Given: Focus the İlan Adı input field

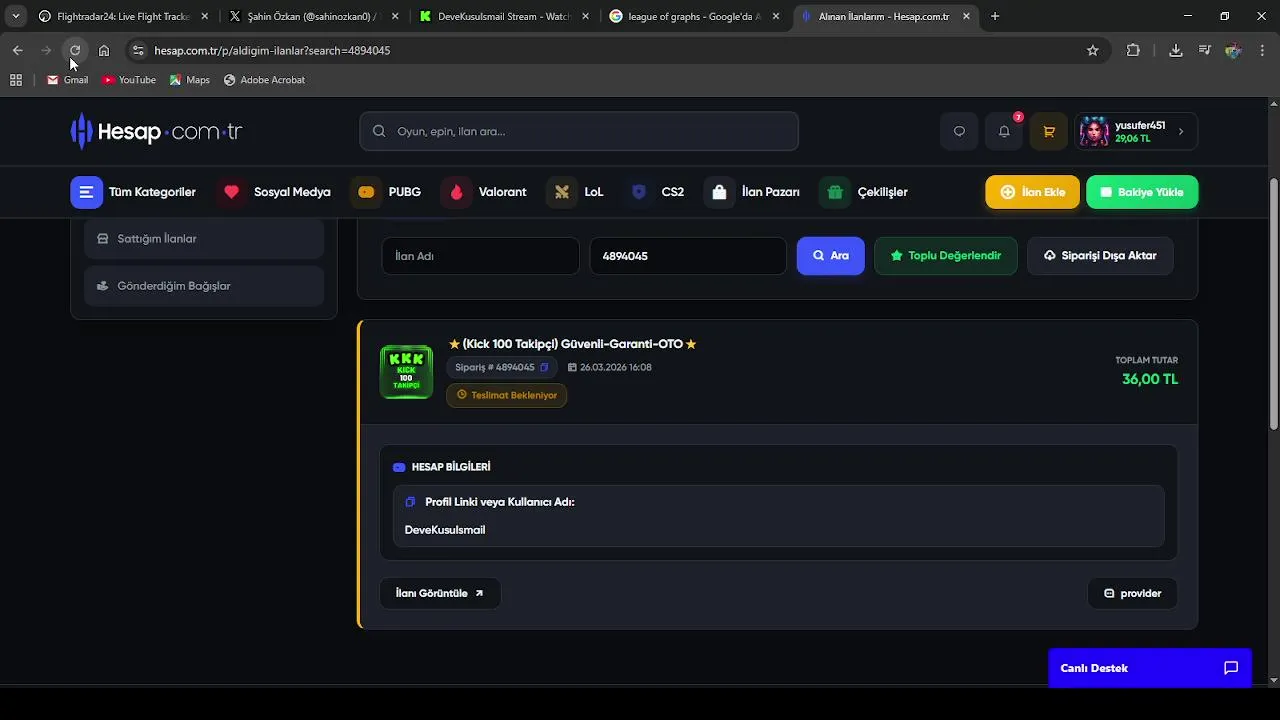Looking at the screenshot, I should coord(480,256).
